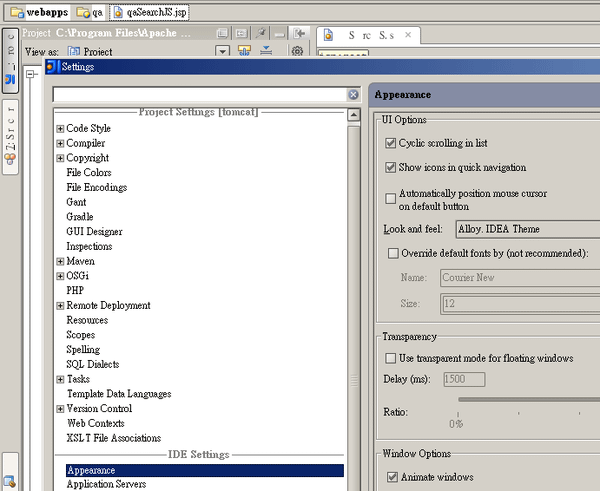Minimize the Project tool window
This screenshot has width=600, height=491.
280,34
